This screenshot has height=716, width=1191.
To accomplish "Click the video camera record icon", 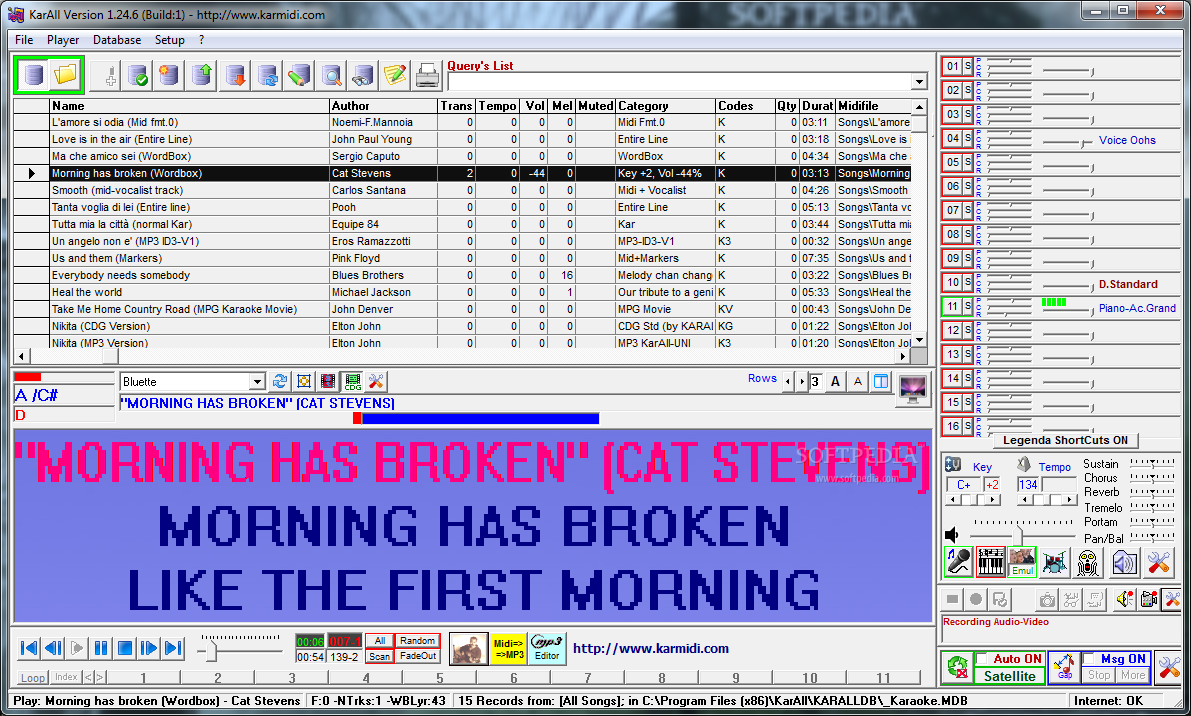I will (1148, 600).
